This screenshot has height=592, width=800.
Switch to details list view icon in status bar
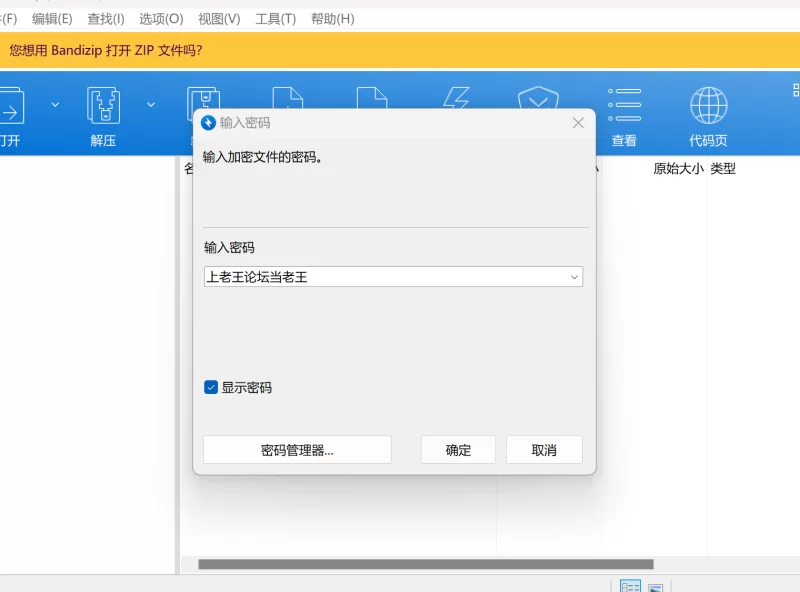tap(630, 586)
